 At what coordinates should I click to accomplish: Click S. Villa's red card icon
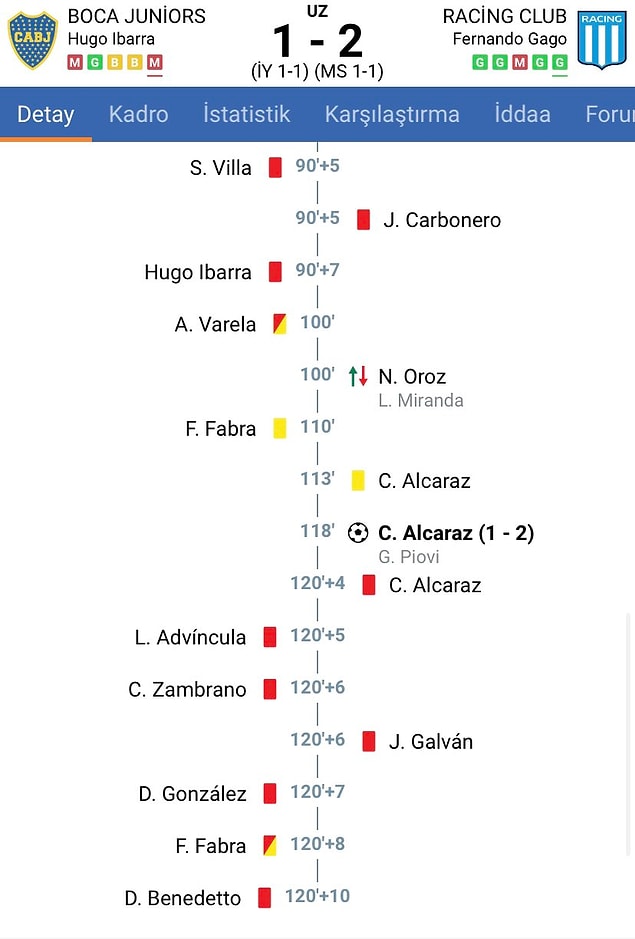tap(275, 167)
